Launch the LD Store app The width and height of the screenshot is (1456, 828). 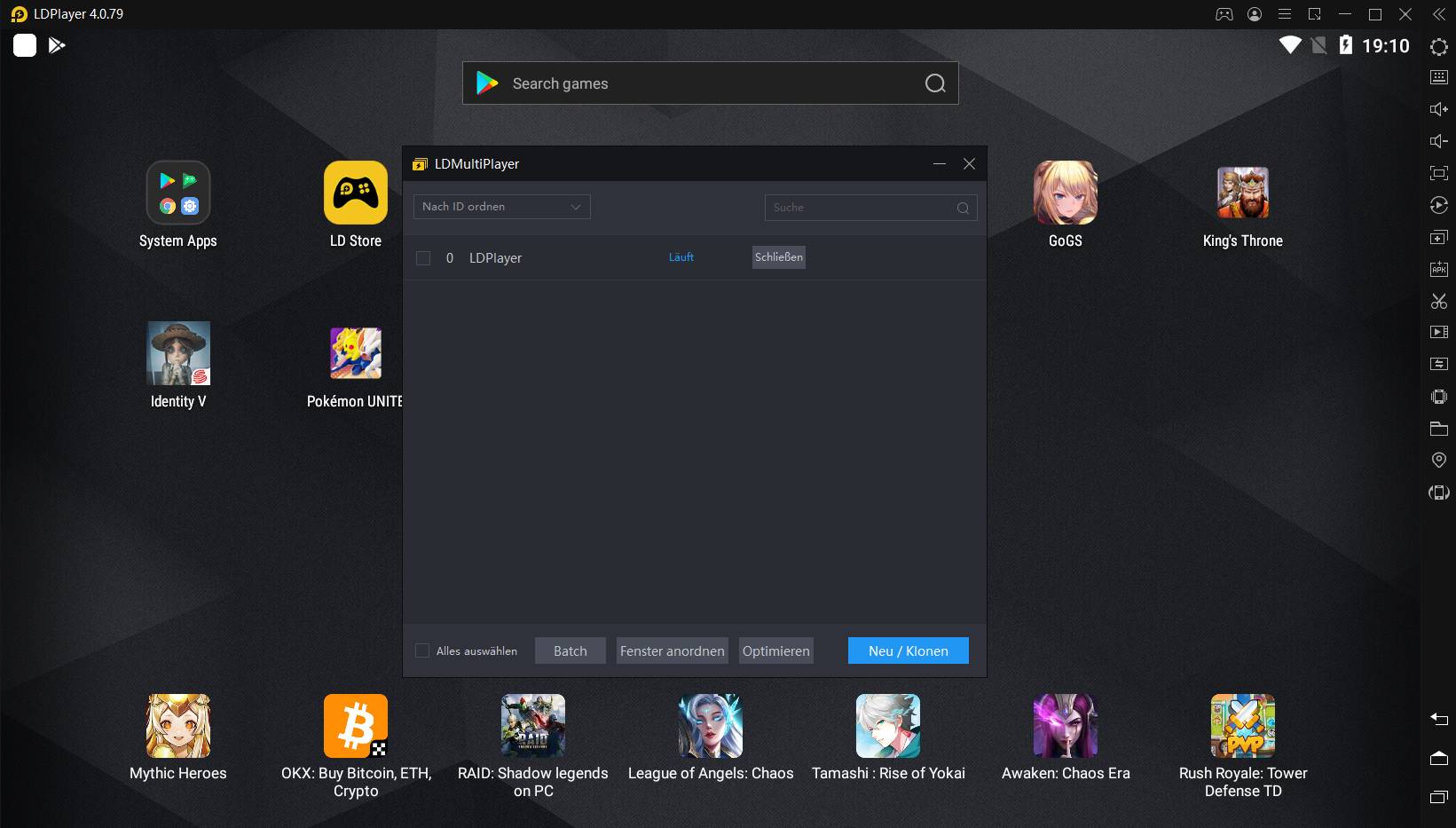coord(356,204)
